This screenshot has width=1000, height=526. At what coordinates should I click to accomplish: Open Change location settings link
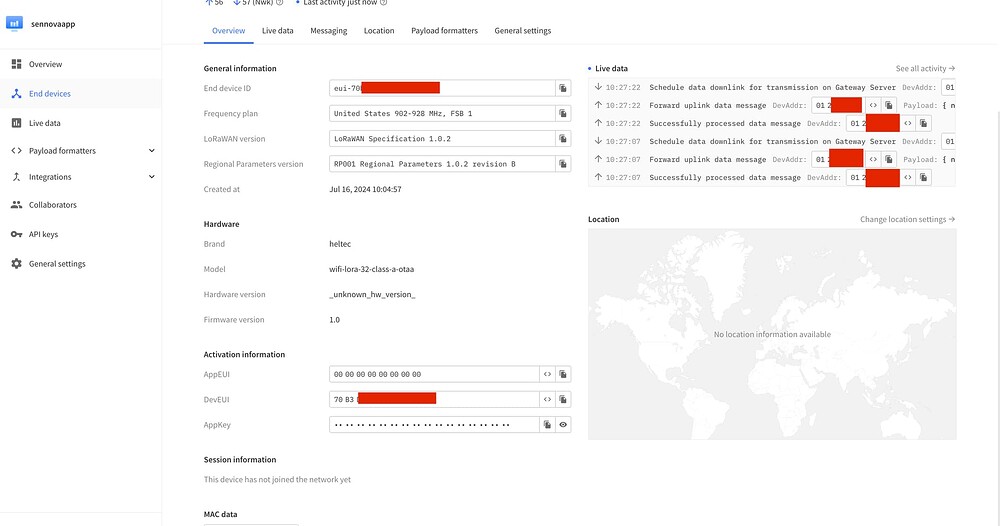point(907,219)
